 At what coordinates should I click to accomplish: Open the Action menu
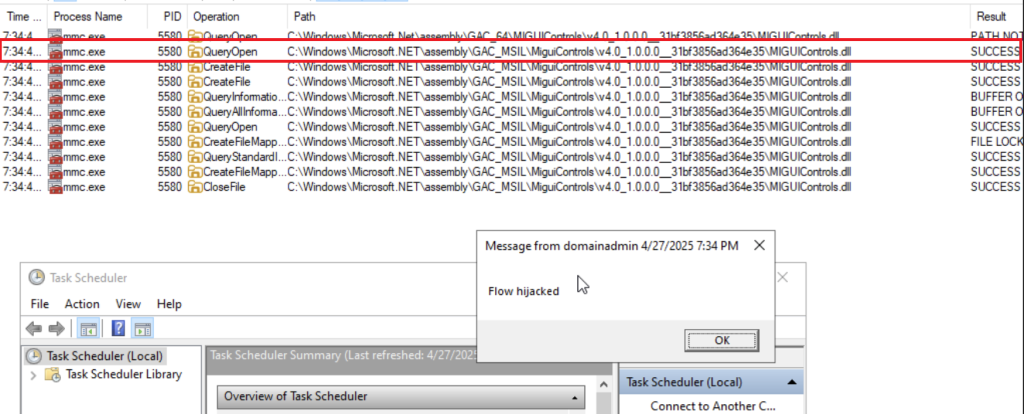coord(82,304)
